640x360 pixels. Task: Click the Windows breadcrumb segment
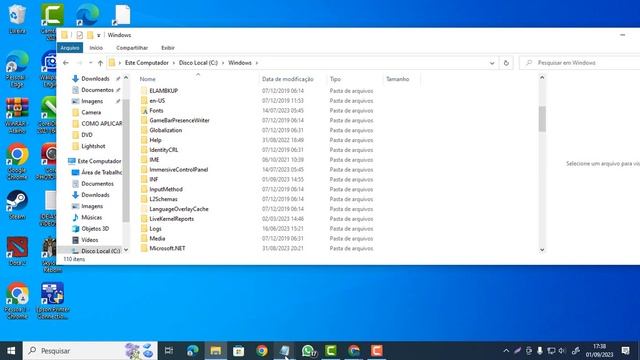240,63
